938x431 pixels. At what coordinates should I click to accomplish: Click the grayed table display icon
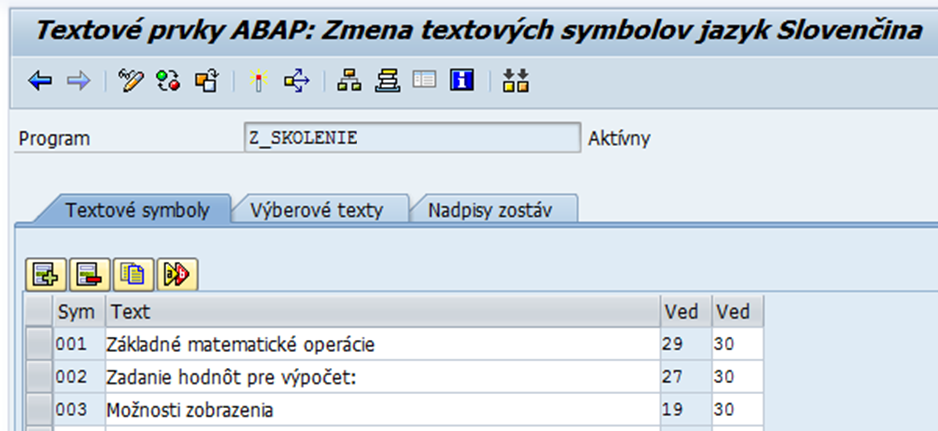tap(425, 80)
